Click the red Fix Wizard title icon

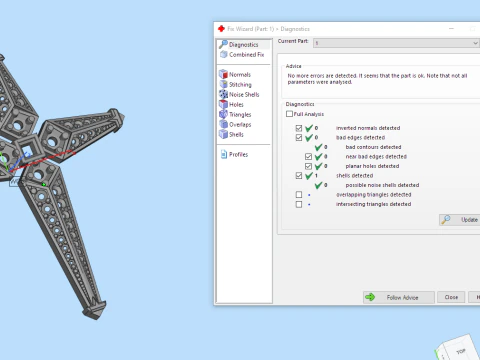tap(221, 29)
